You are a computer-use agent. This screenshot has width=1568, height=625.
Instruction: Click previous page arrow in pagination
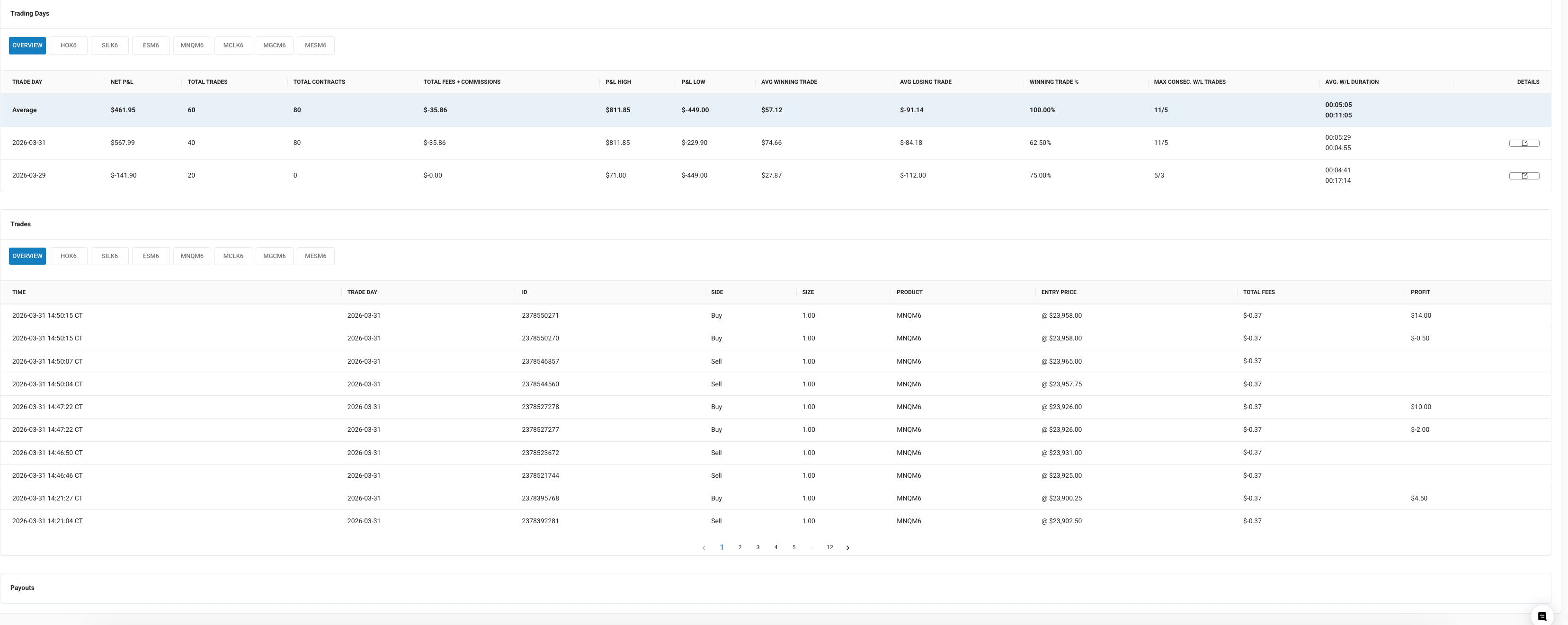coord(704,548)
